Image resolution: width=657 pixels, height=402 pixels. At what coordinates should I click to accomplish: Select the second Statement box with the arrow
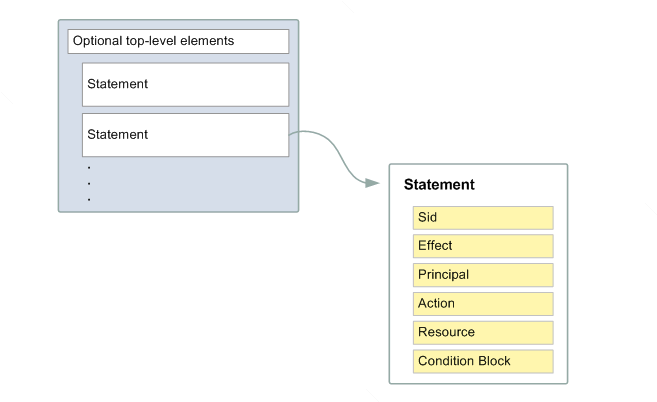(185, 134)
